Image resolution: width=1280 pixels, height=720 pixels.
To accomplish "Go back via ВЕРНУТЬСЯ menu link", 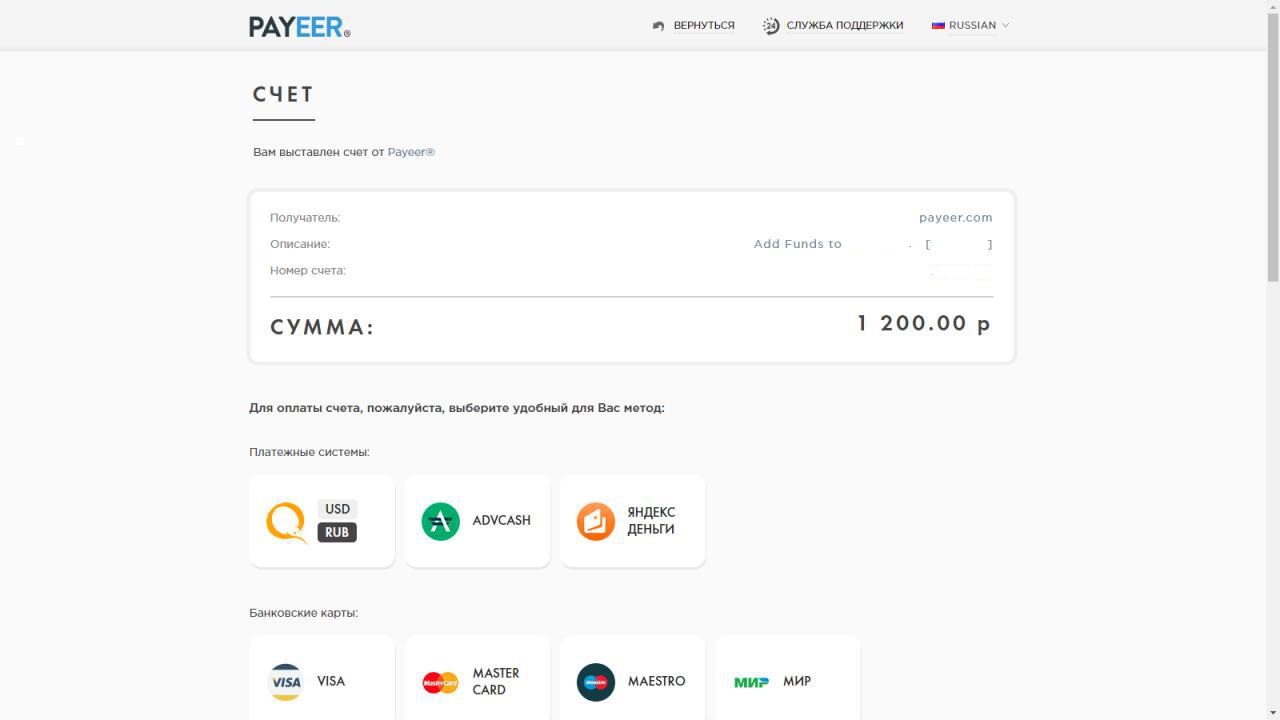I will point(704,26).
